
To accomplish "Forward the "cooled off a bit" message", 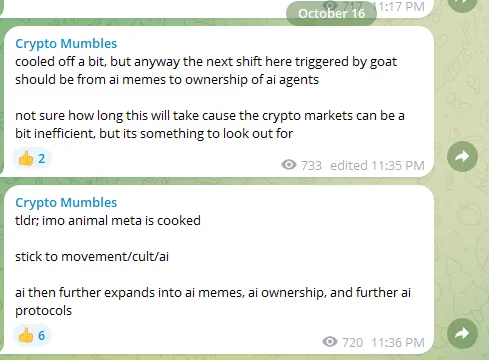I will 462,157.
